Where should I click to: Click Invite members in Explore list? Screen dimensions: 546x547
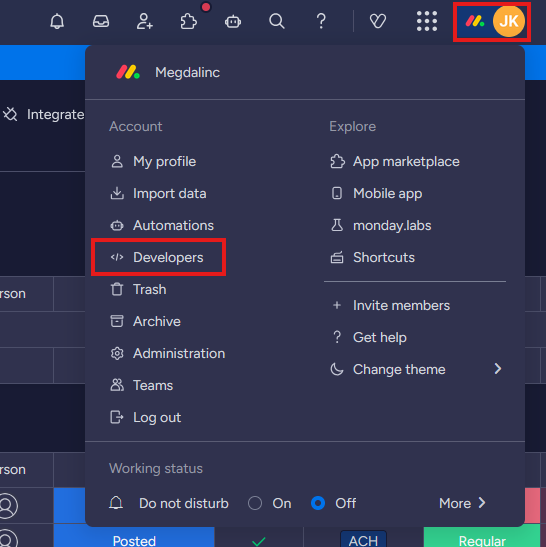pyautogui.click(x=390, y=306)
